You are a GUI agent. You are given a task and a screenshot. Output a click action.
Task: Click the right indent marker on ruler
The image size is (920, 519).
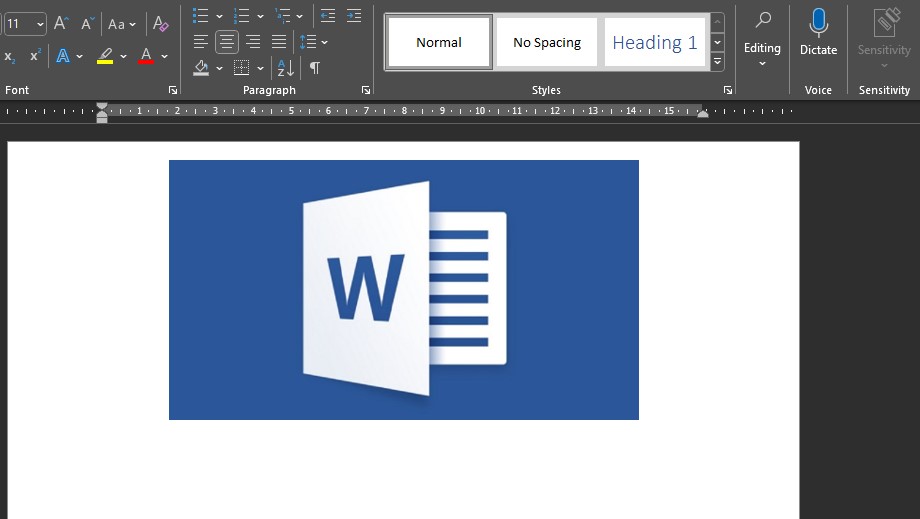(703, 114)
